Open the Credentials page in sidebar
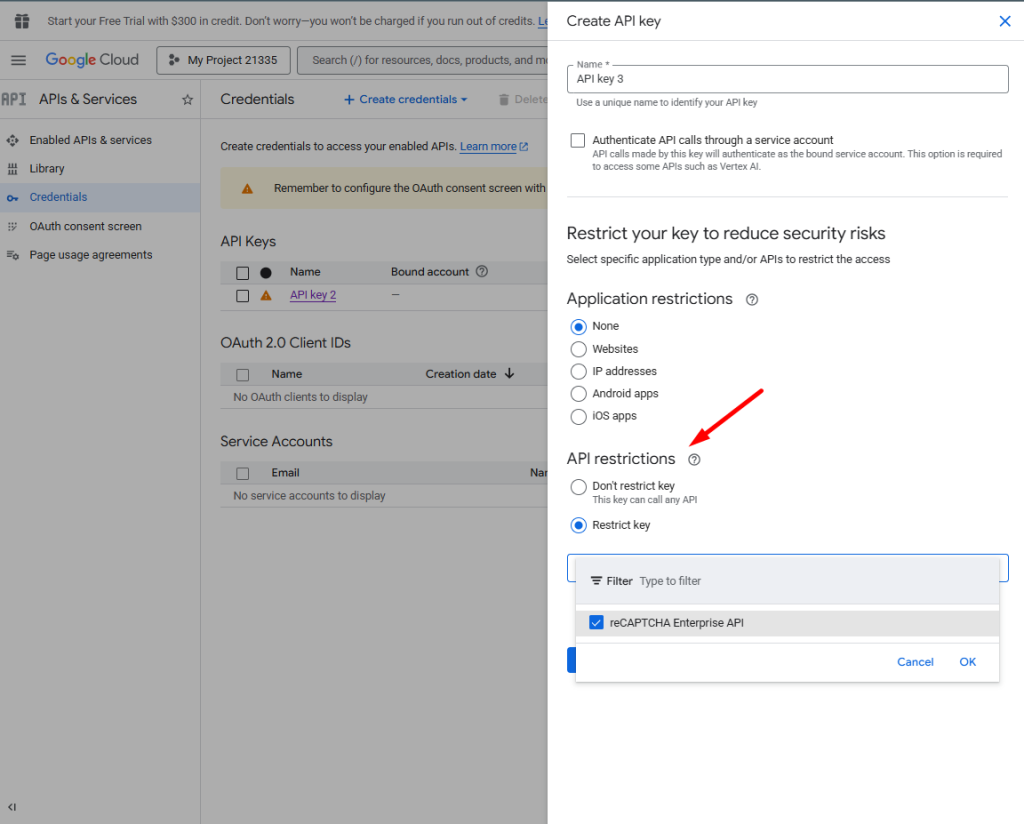 pyautogui.click(x=58, y=197)
